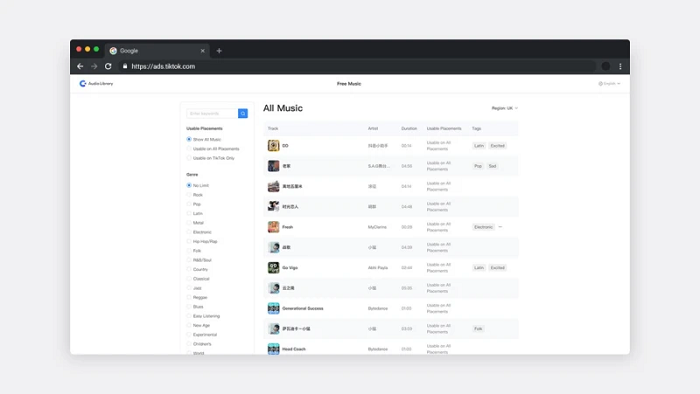700x394 pixels.
Task: Click the Free Music header item
Action: coord(349,84)
